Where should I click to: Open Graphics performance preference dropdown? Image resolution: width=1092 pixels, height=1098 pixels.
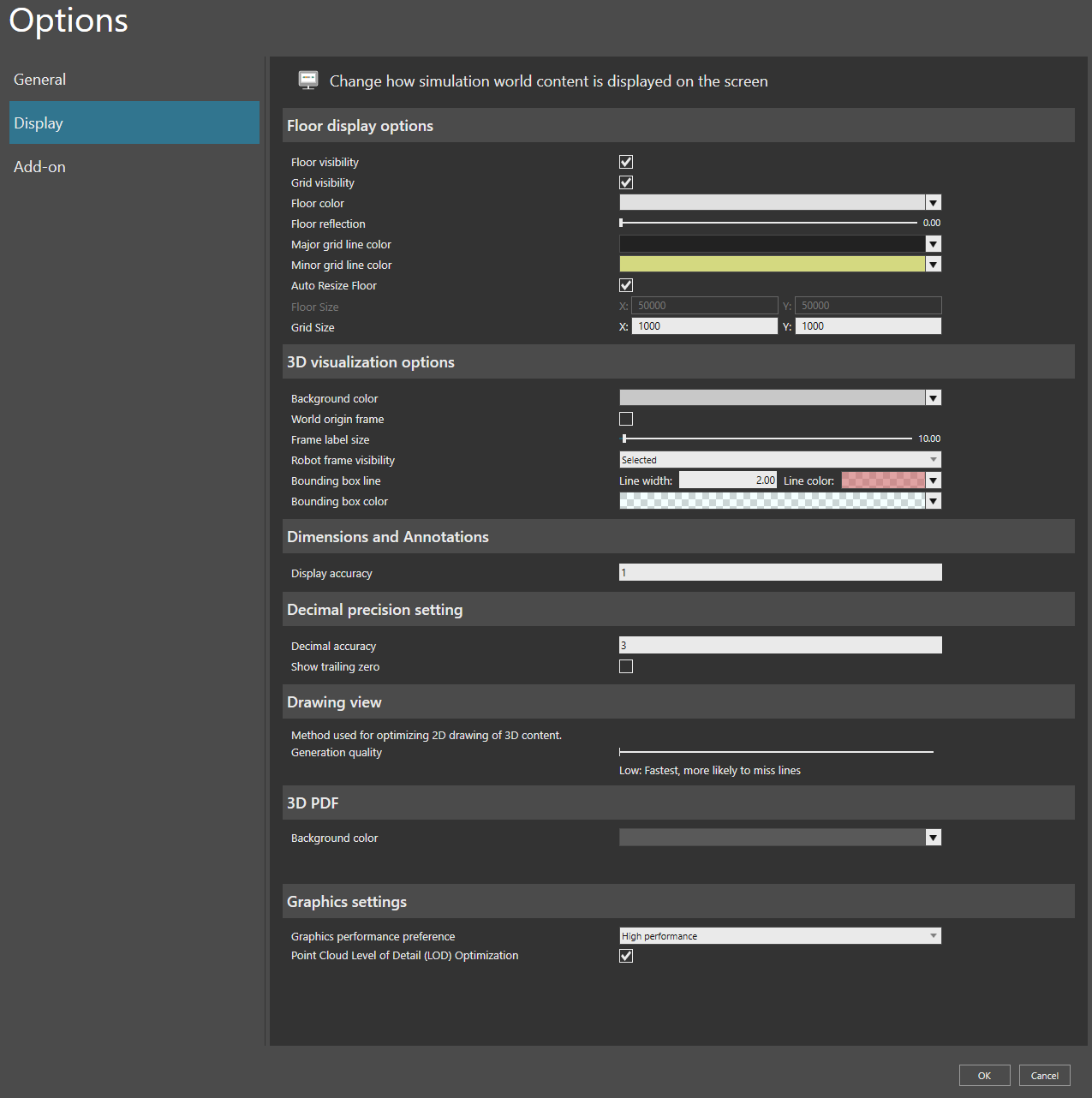(780, 936)
